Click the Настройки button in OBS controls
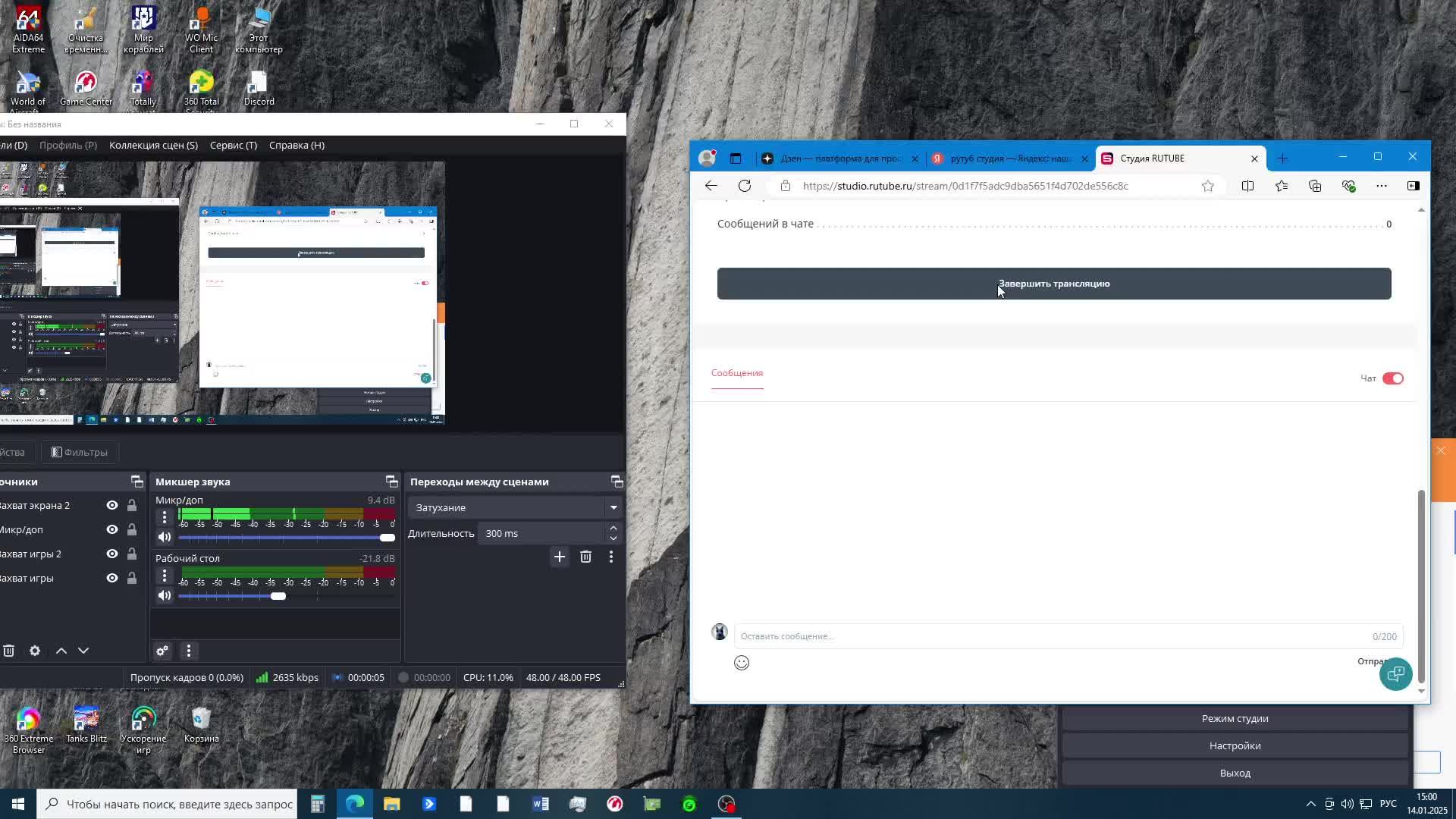This screenshot has height=819, width=1456. pyautogui.click(x=1235, y=745)
